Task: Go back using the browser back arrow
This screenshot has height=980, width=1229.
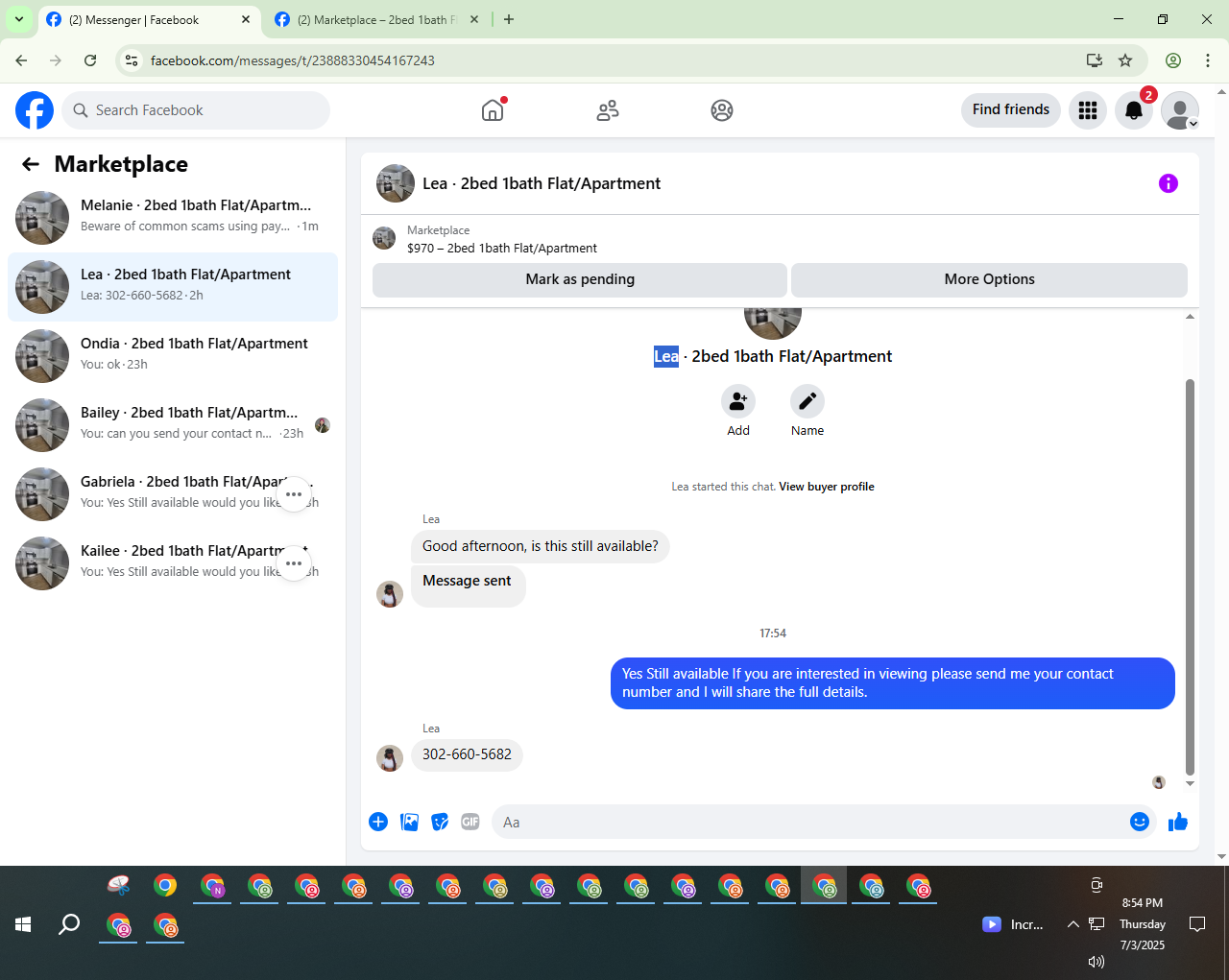Action: pos(21,60)
